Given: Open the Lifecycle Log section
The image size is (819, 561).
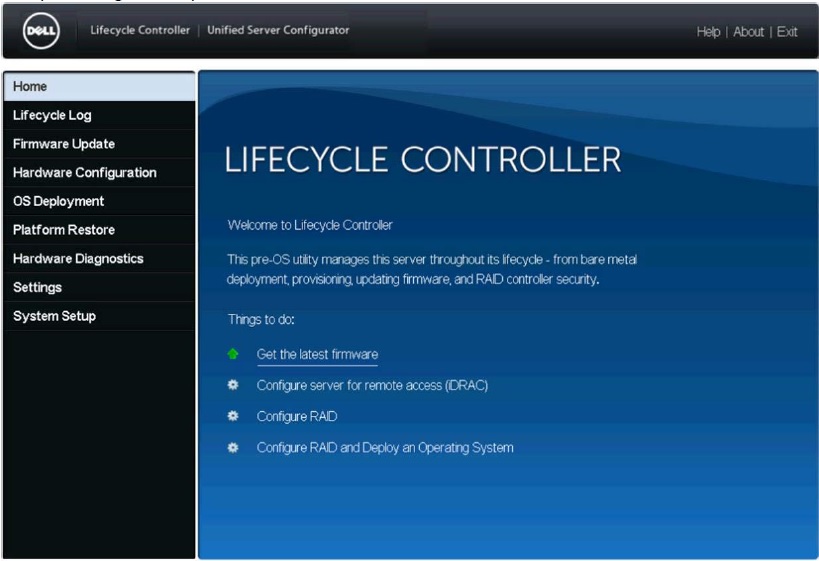Looking at the screenshot, I should pos(99,115).
